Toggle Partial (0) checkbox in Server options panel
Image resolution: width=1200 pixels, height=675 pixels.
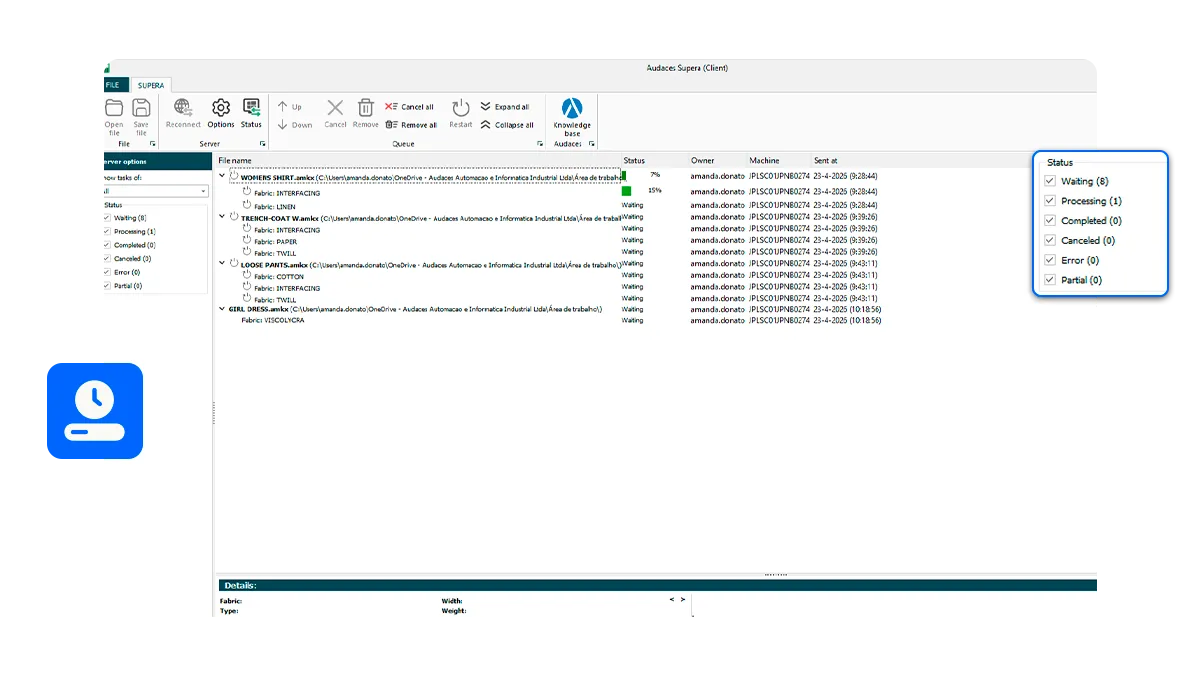click(x=107, y=286)
